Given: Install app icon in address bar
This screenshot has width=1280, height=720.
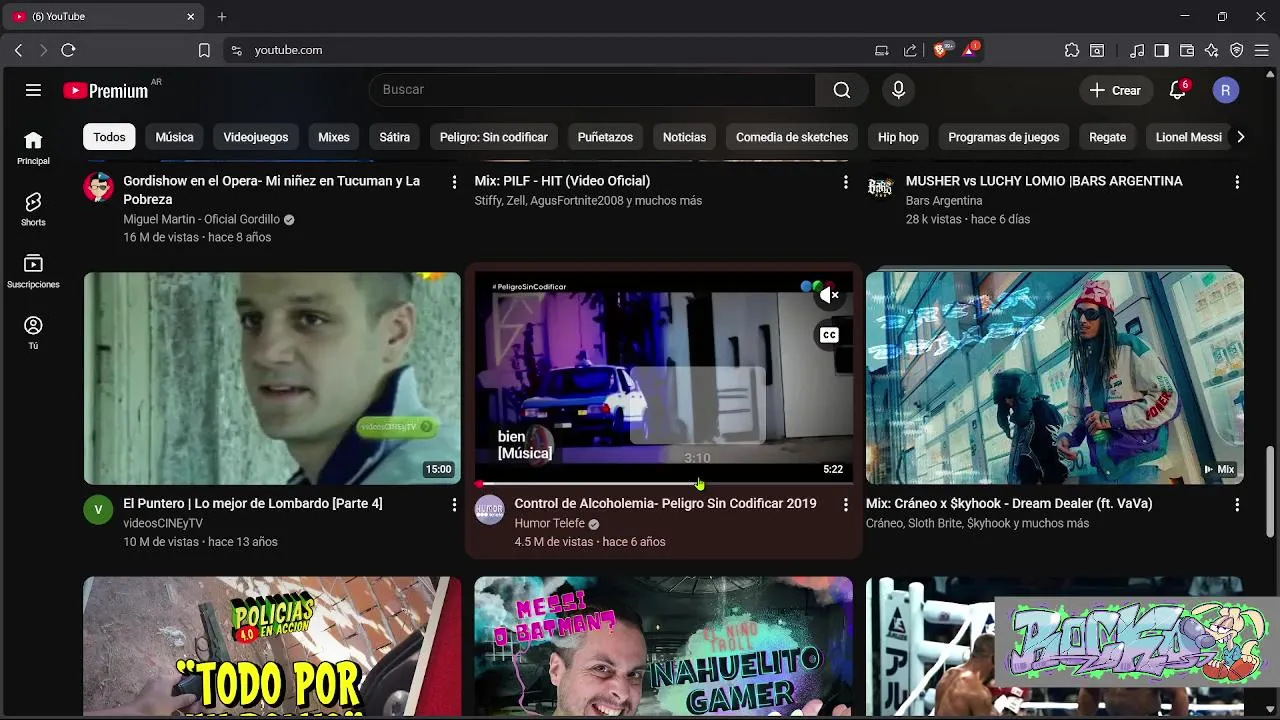Looking at the screenshot, I should (882, 50).
